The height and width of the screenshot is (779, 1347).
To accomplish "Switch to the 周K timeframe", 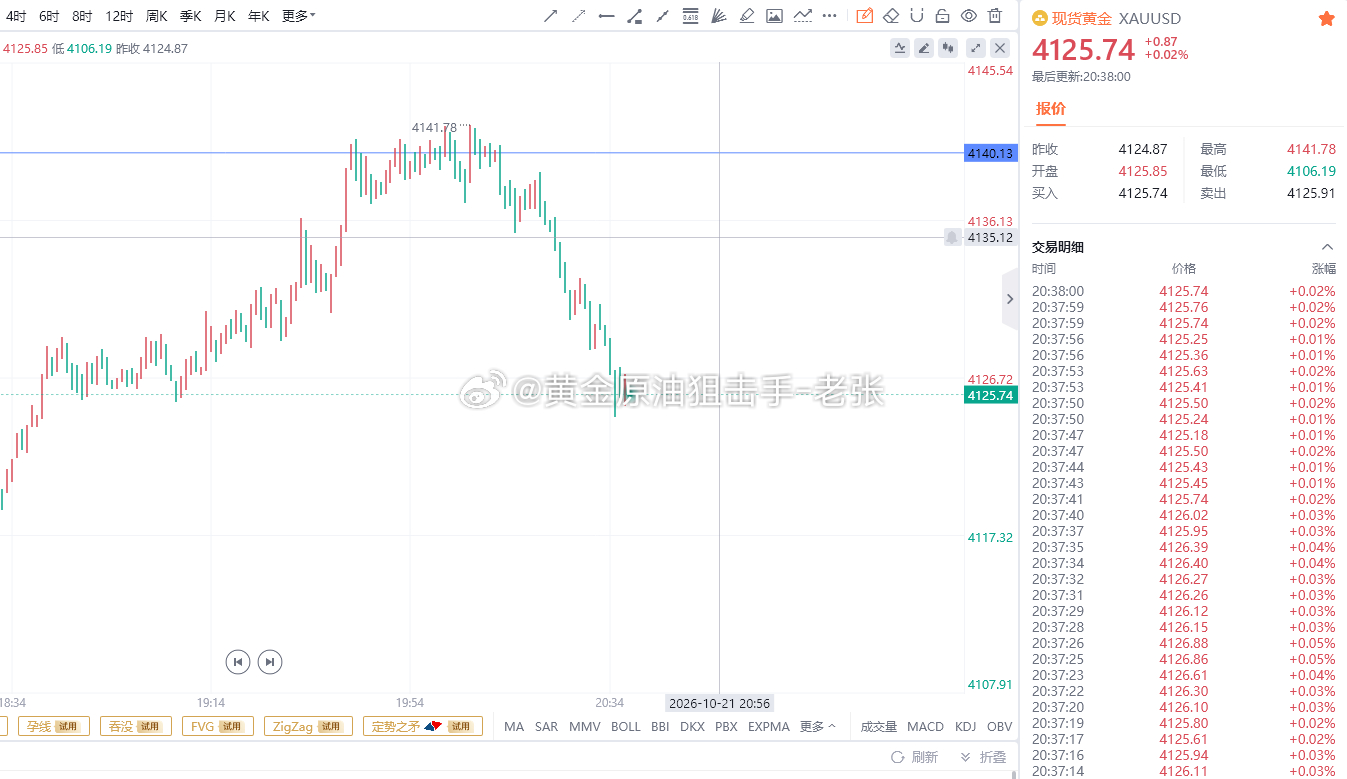I will point(156,16).
